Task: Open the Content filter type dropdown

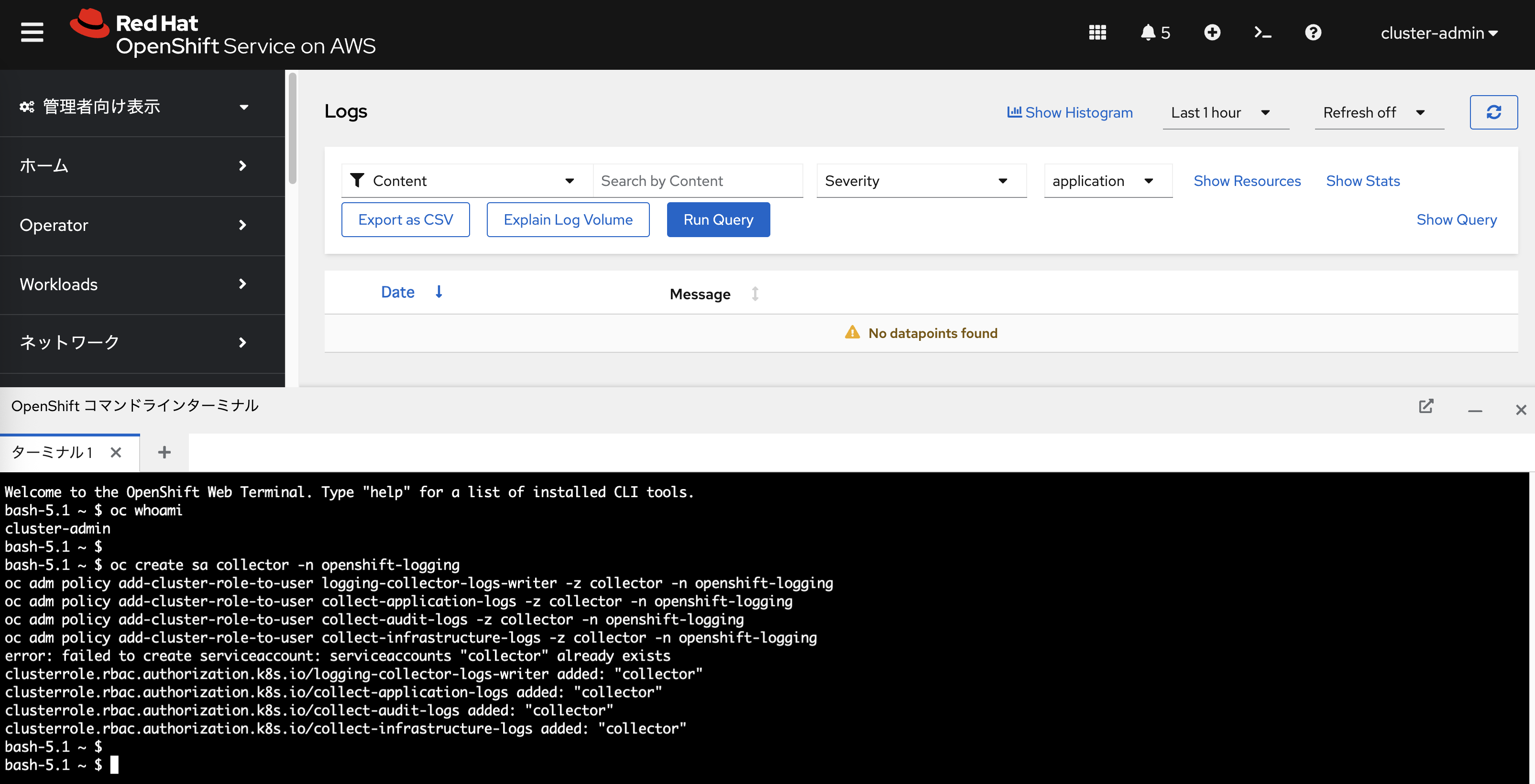Action: [467, 181]
